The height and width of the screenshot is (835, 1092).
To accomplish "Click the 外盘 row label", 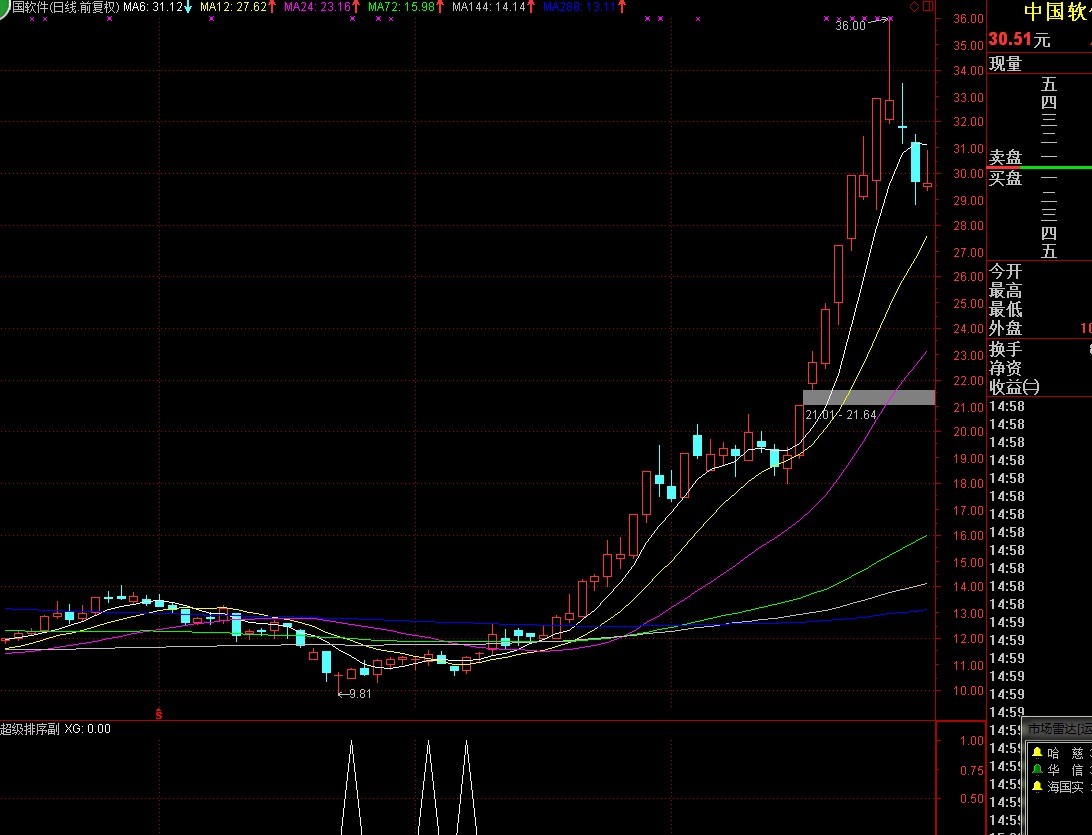I will click(x=1005, y=328).
